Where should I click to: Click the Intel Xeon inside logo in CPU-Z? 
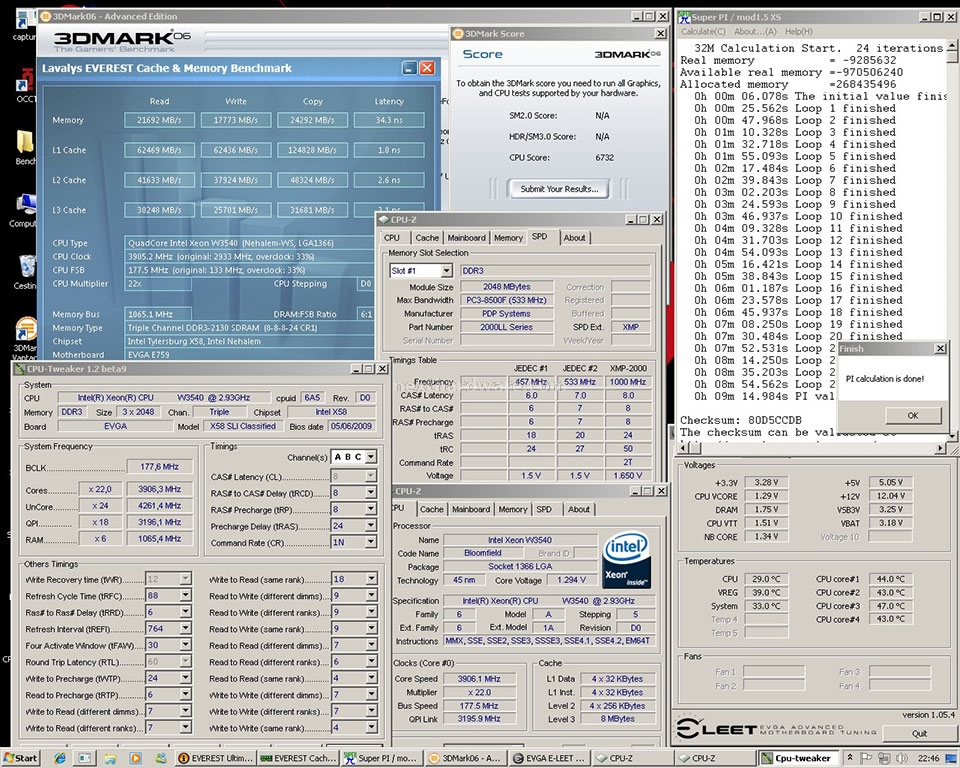[x=626, y=560]
